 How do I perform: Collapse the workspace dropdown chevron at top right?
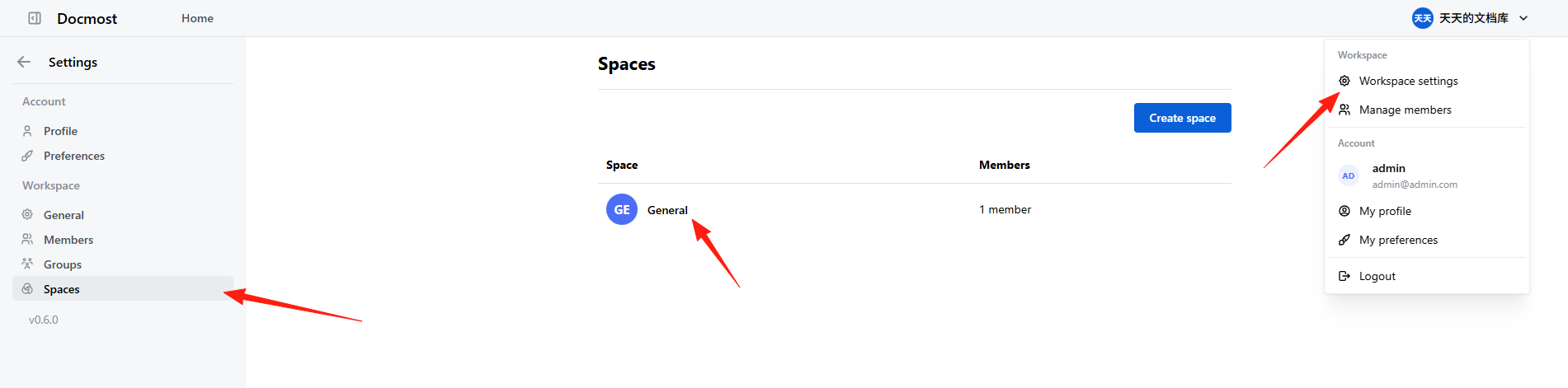pos(1523,18)
